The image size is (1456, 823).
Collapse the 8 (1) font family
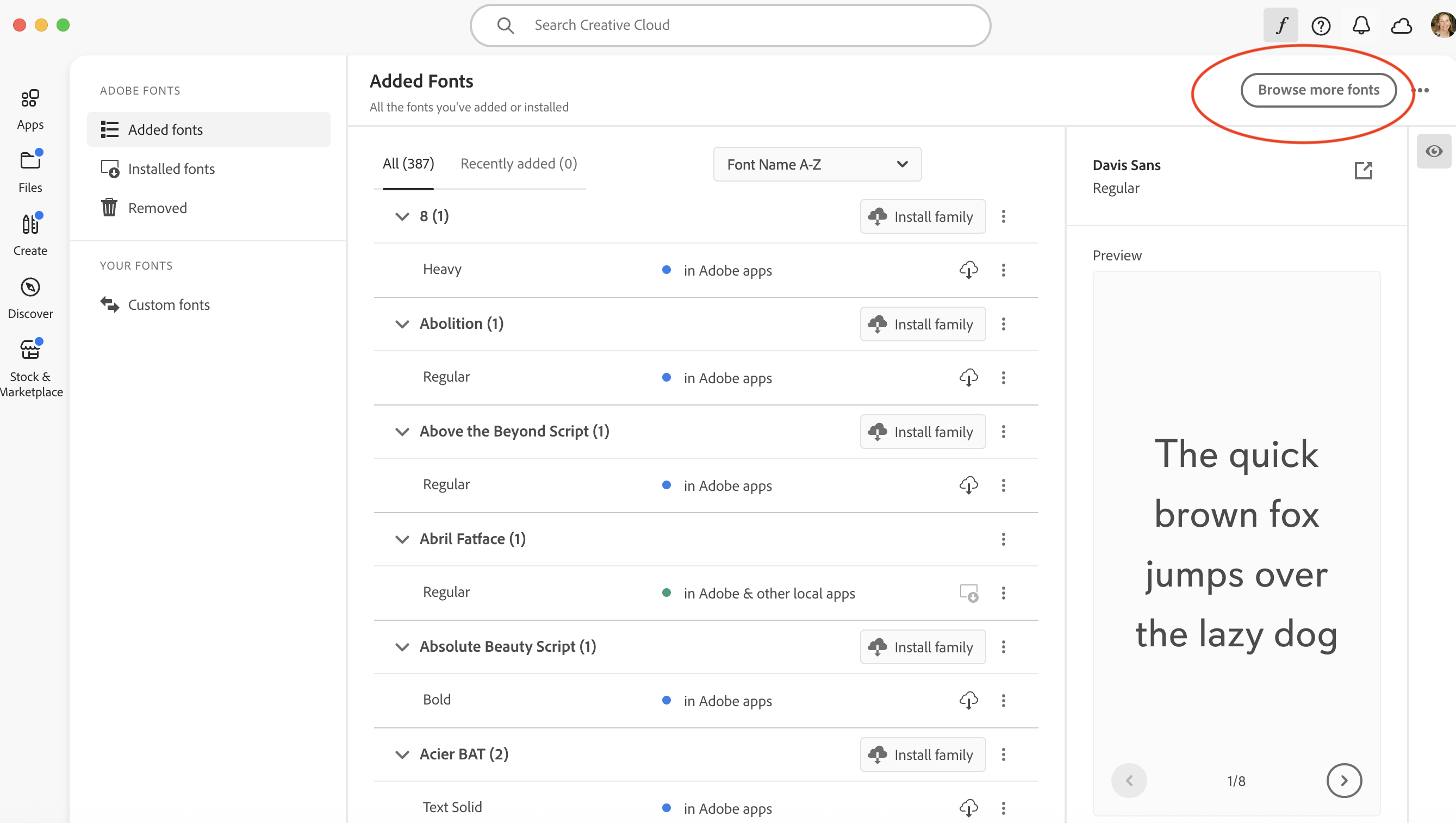402,216
